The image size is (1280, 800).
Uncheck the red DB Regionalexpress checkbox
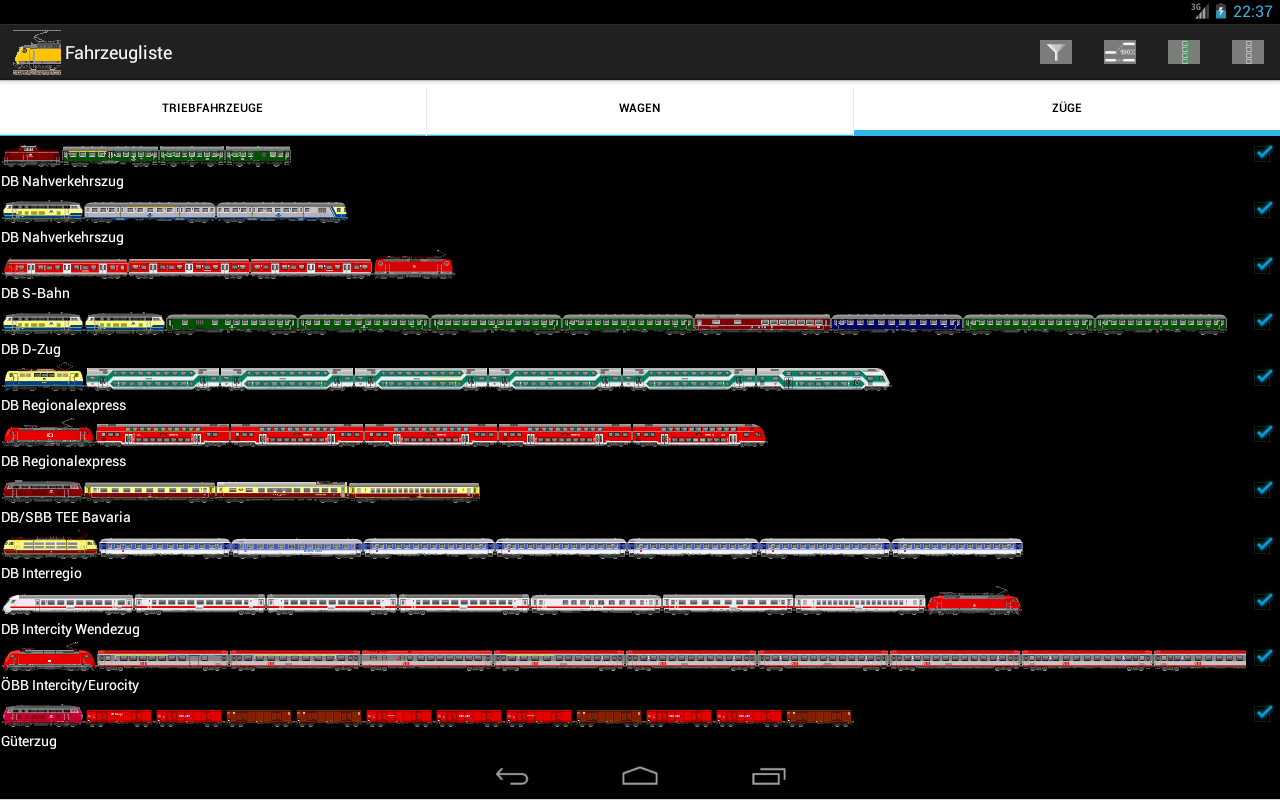tap(1264, 433)
